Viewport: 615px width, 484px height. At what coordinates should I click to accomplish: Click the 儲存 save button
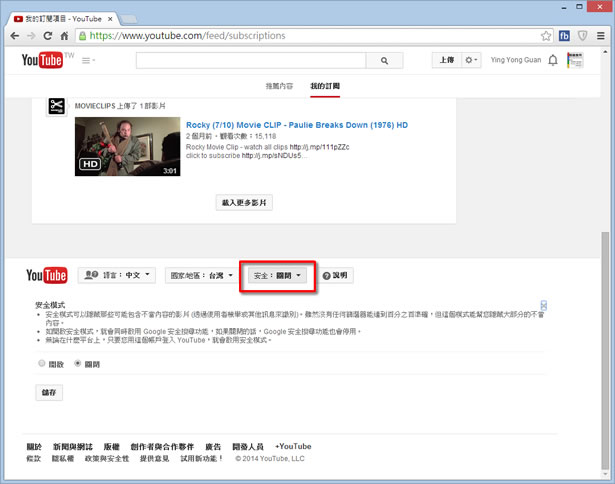point(48,393)
